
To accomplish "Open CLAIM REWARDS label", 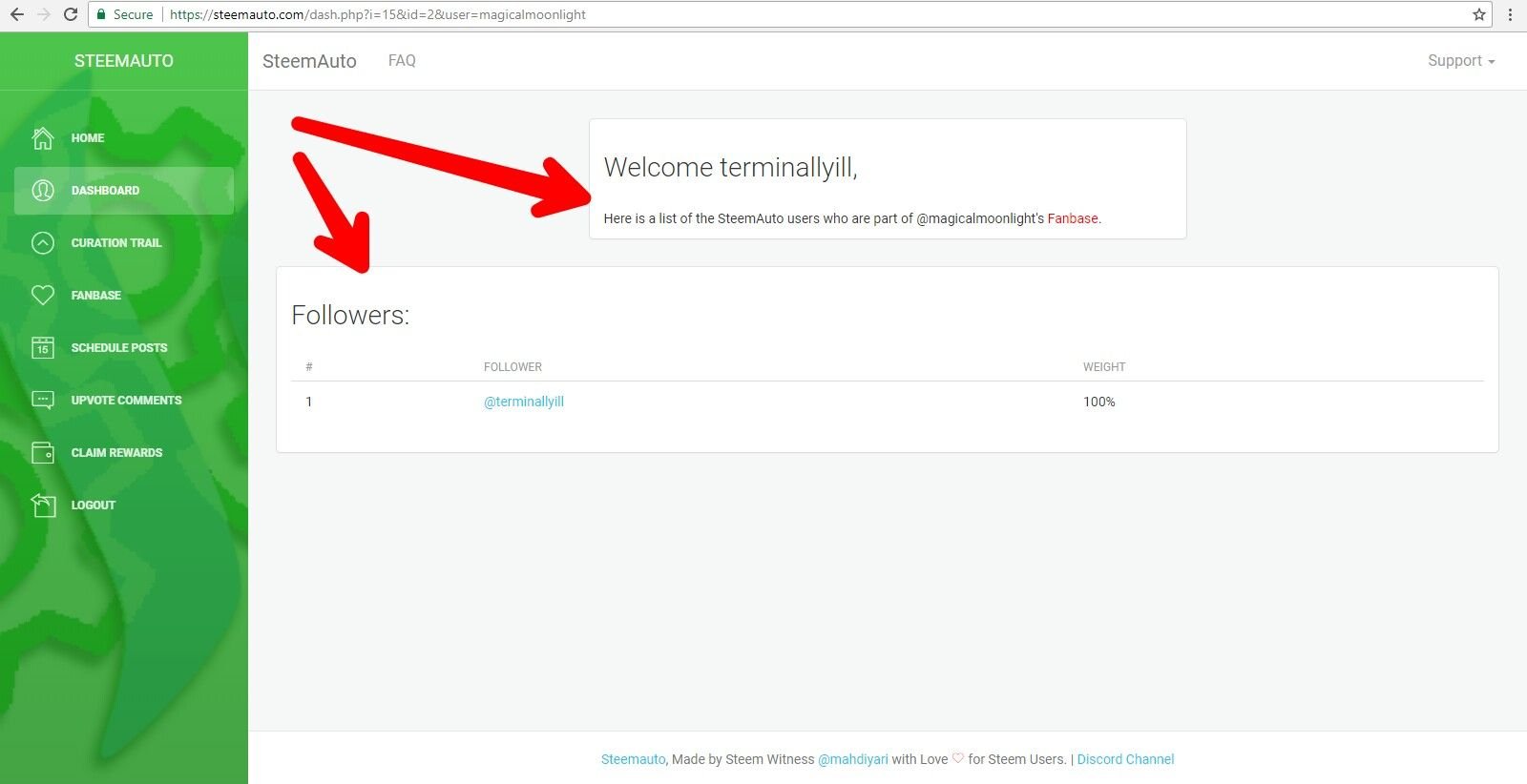I will coord(116,453).
